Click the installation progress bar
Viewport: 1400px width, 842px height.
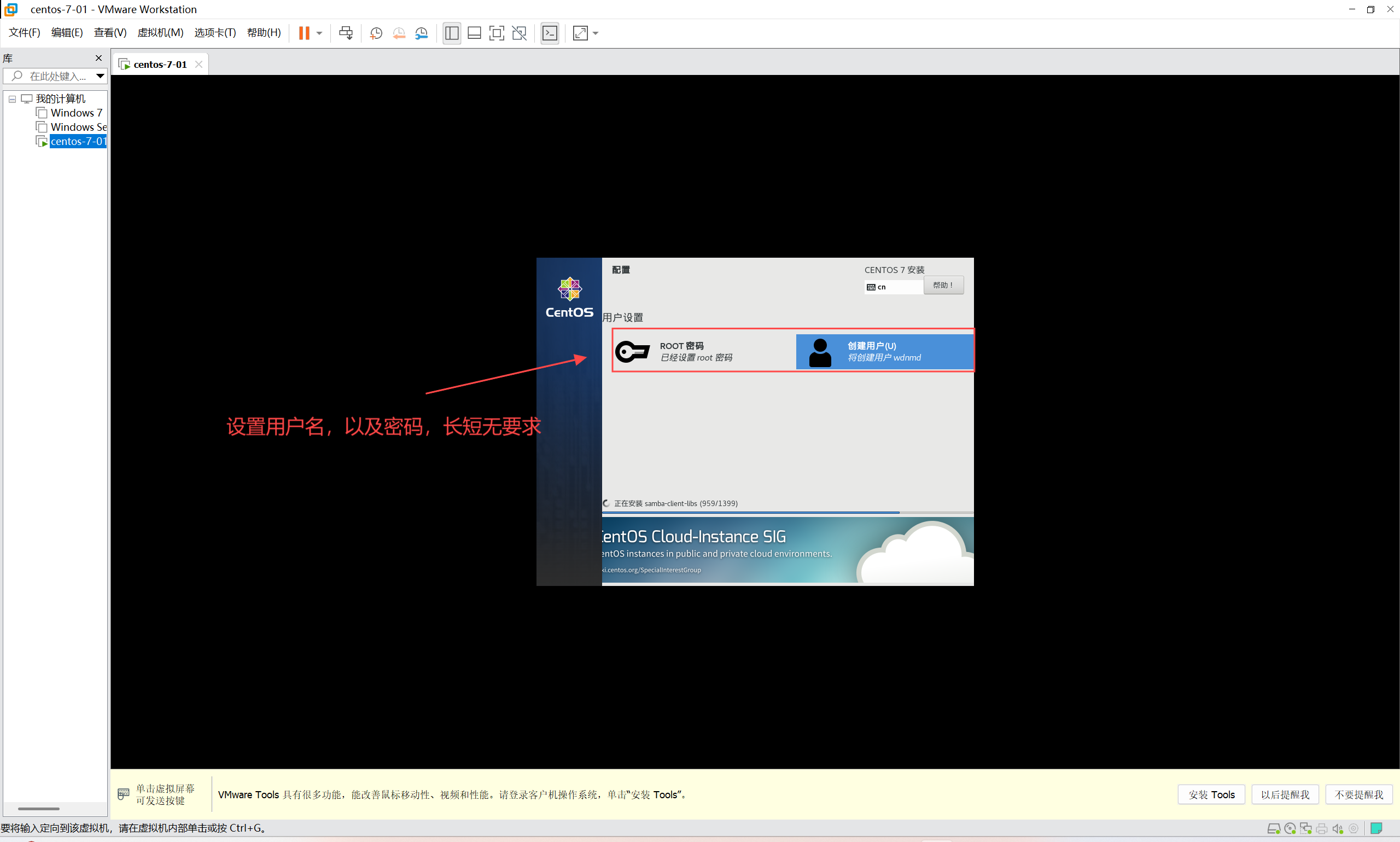(x=787, y=512)
